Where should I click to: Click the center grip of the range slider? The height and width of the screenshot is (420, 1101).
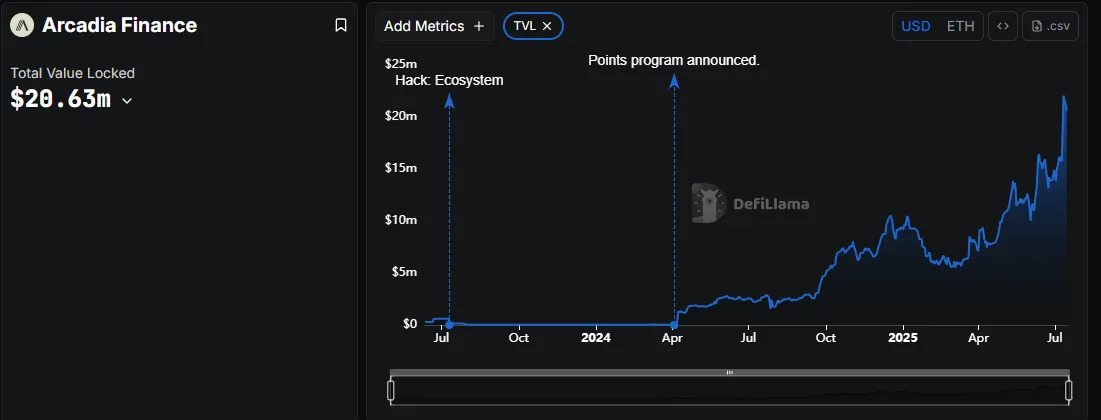click(x=730, y=372)
